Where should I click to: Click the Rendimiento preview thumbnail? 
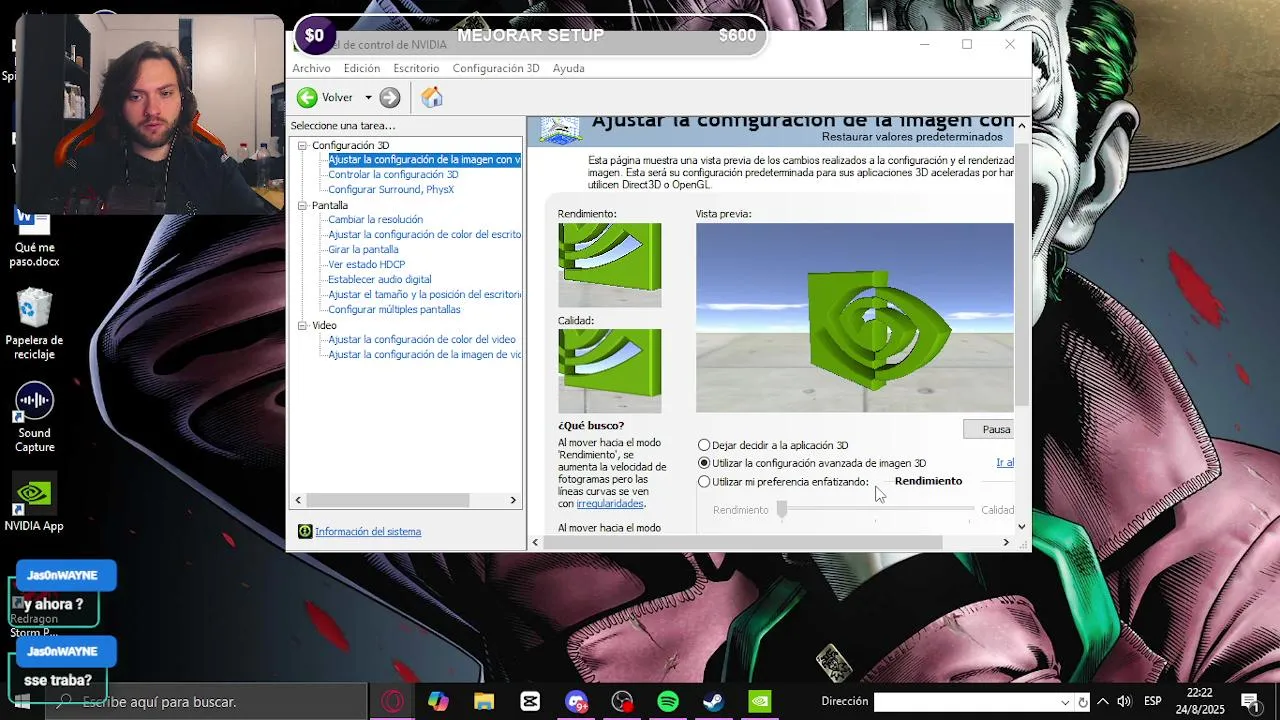coord(609,264)
